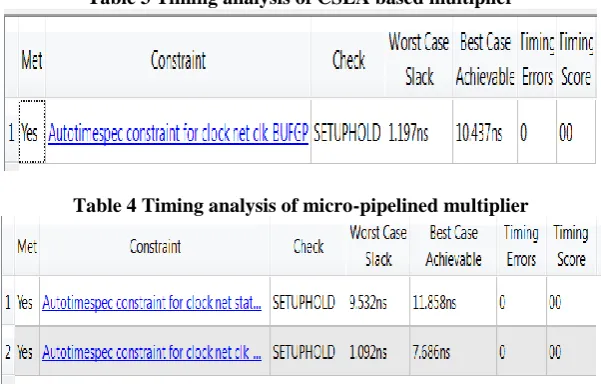Click the Yes cell in the 1.092ns row
The height and width of the screenshot is (390, 601).
(25, 352)
